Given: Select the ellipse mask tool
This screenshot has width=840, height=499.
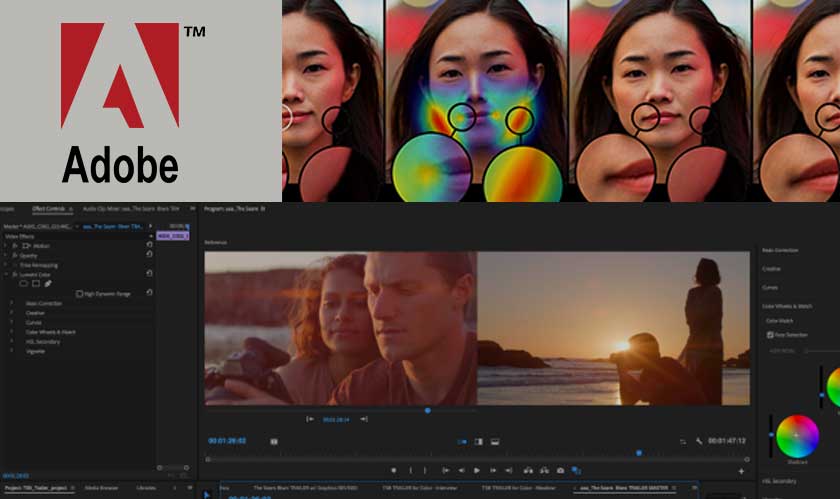Looking at the screenshot, I should pos(23,283).
